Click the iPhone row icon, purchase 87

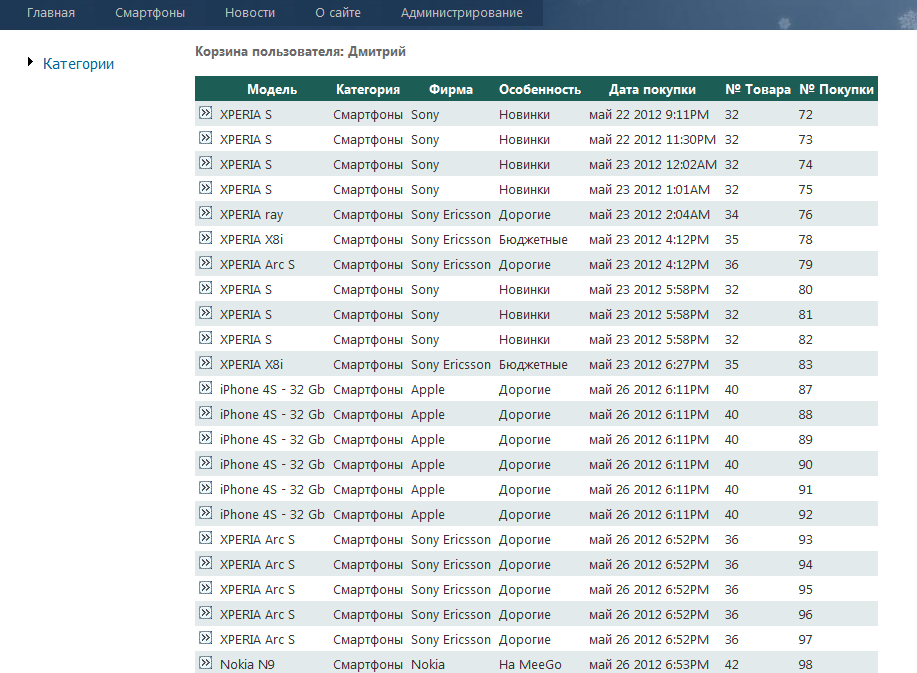[x=205, y=388]
